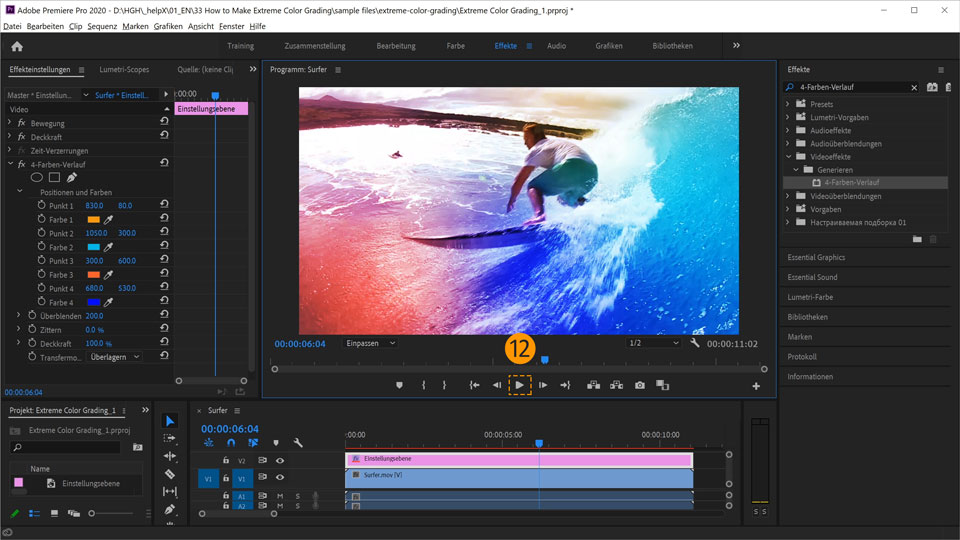Viewport: 960px width, 540px height.
Task: Expand the Presets folder
Action: point(788,103)
